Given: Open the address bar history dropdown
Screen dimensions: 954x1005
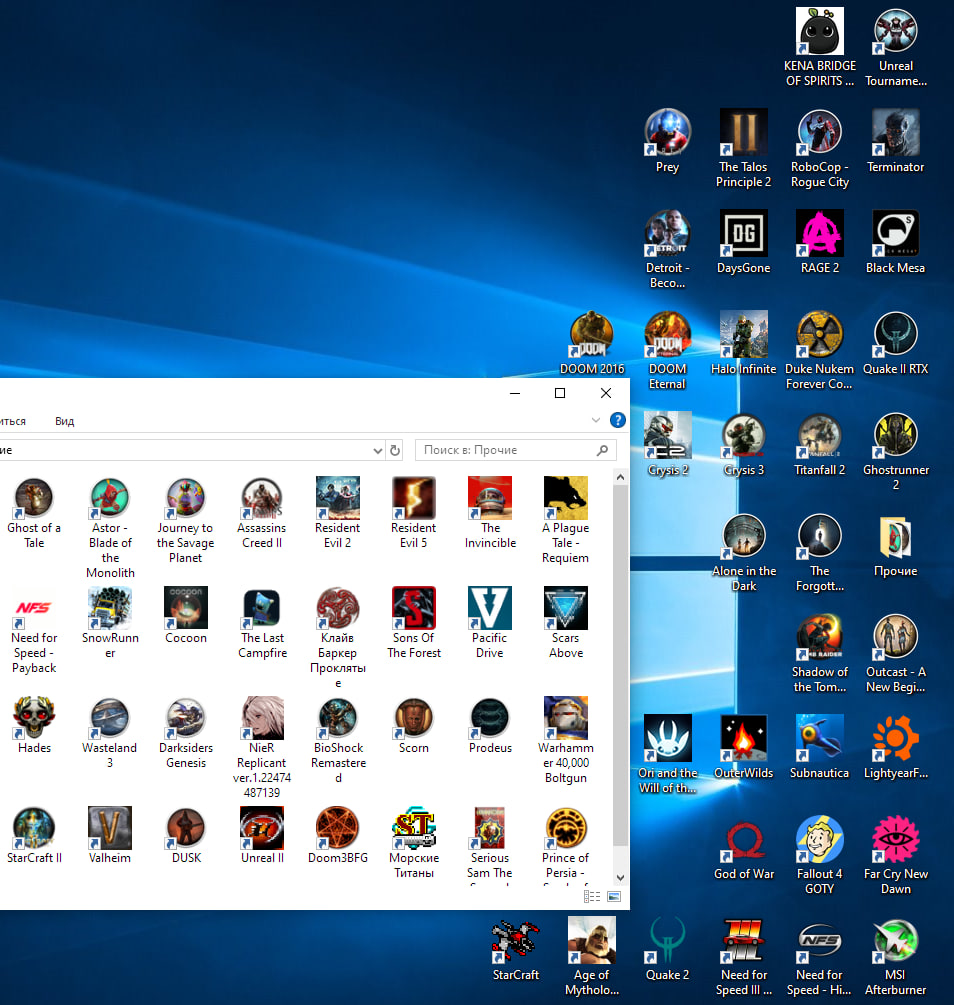Looking at the screenshot, I should coord(378,451).
